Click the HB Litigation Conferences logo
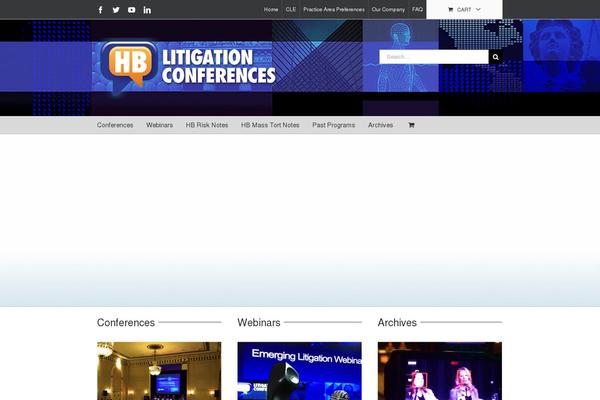600x400 pixels. pyautogui.click(x=188, y=68)
